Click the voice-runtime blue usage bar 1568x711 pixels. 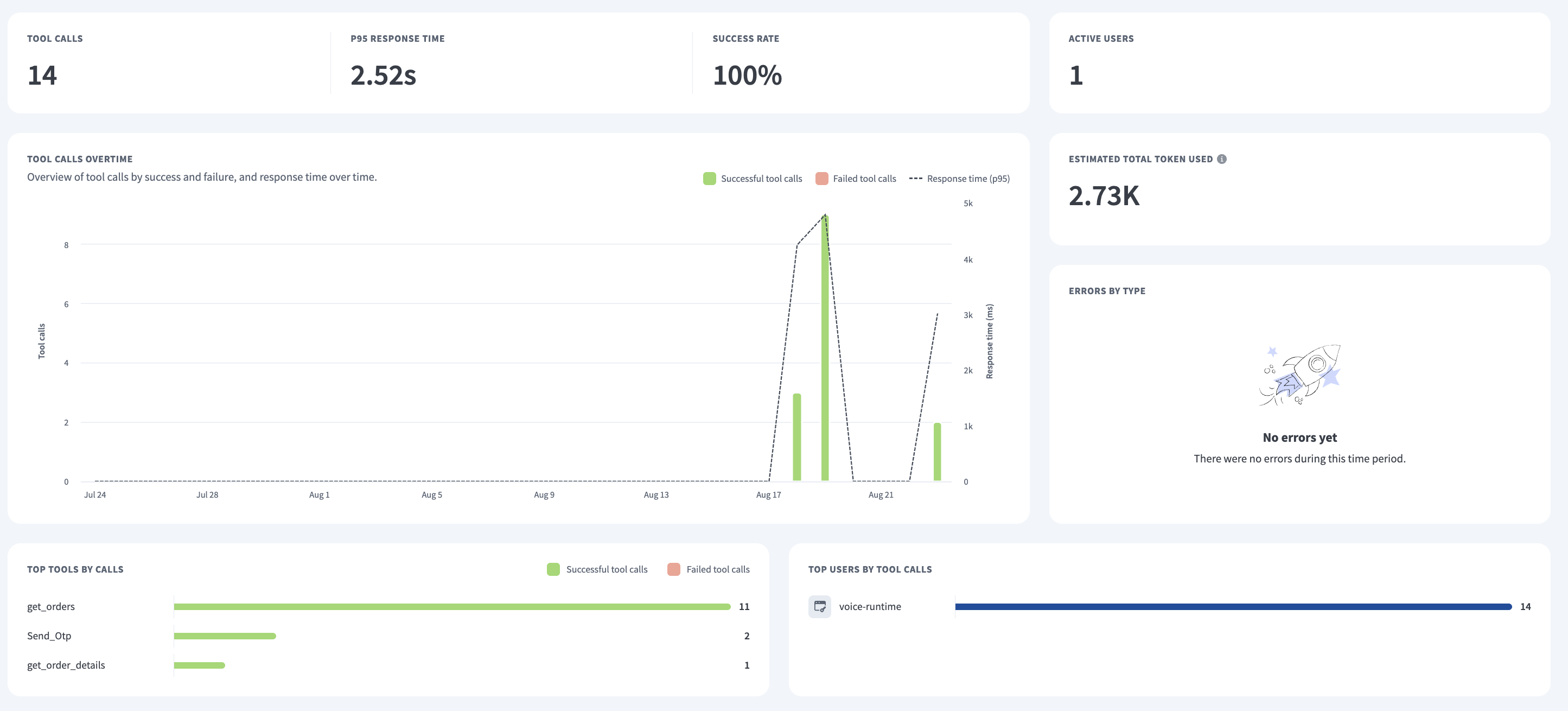pyautogui.click(x=1233, y=606)
